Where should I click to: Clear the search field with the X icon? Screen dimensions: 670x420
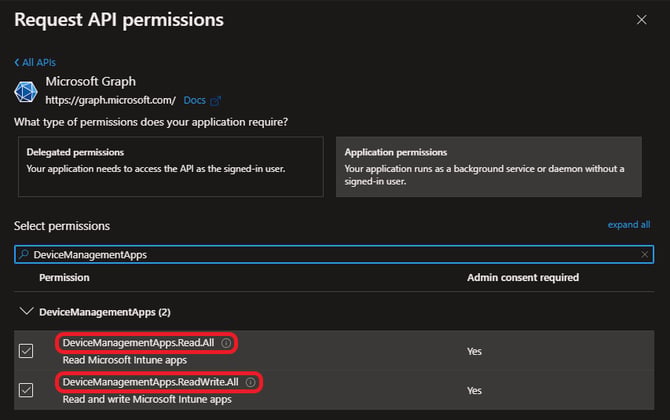coord(644,255)
